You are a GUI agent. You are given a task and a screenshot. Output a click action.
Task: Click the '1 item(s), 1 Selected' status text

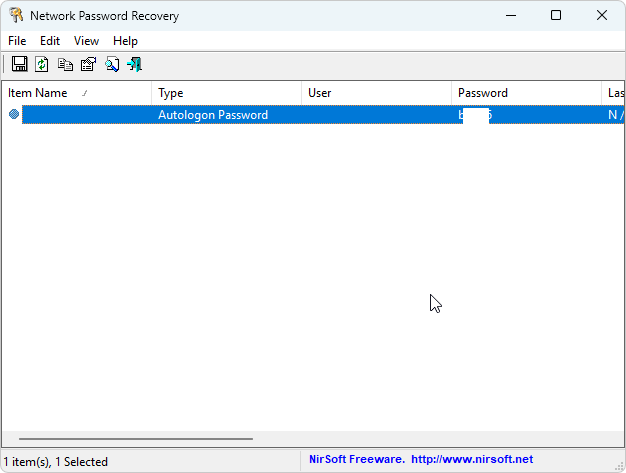tap(56, 462)
